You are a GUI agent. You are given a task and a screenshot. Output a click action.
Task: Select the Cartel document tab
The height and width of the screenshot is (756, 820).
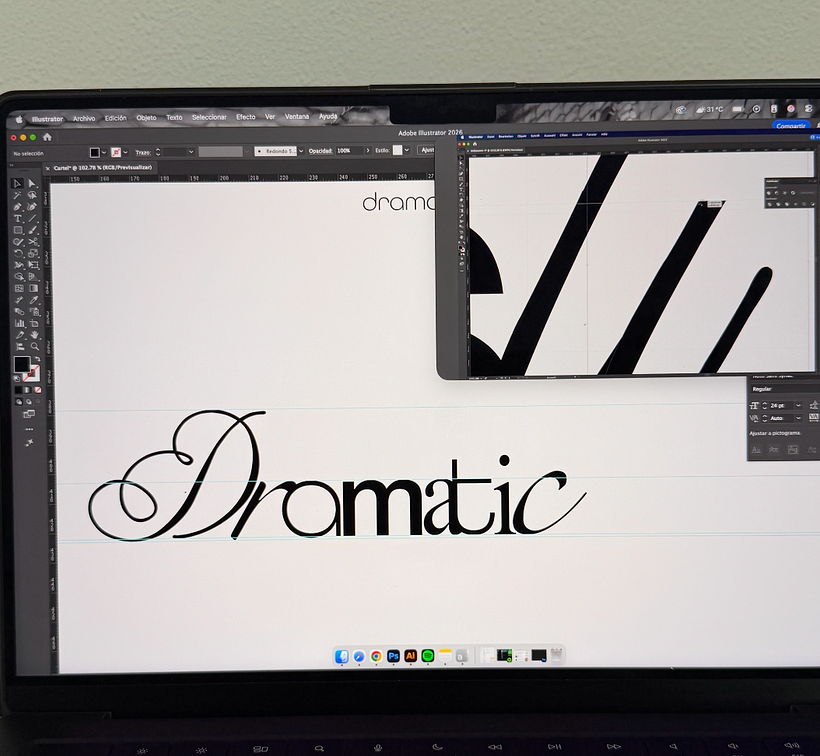pyautogui.click(x=102, y=168)
